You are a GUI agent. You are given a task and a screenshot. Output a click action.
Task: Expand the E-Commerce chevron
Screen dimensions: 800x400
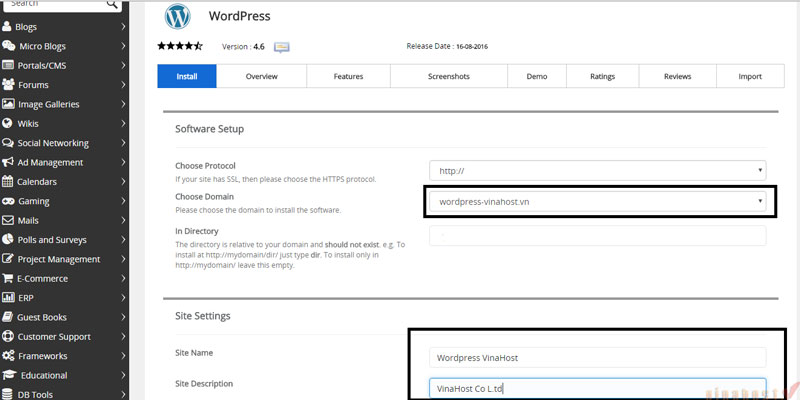click(123, 279)
